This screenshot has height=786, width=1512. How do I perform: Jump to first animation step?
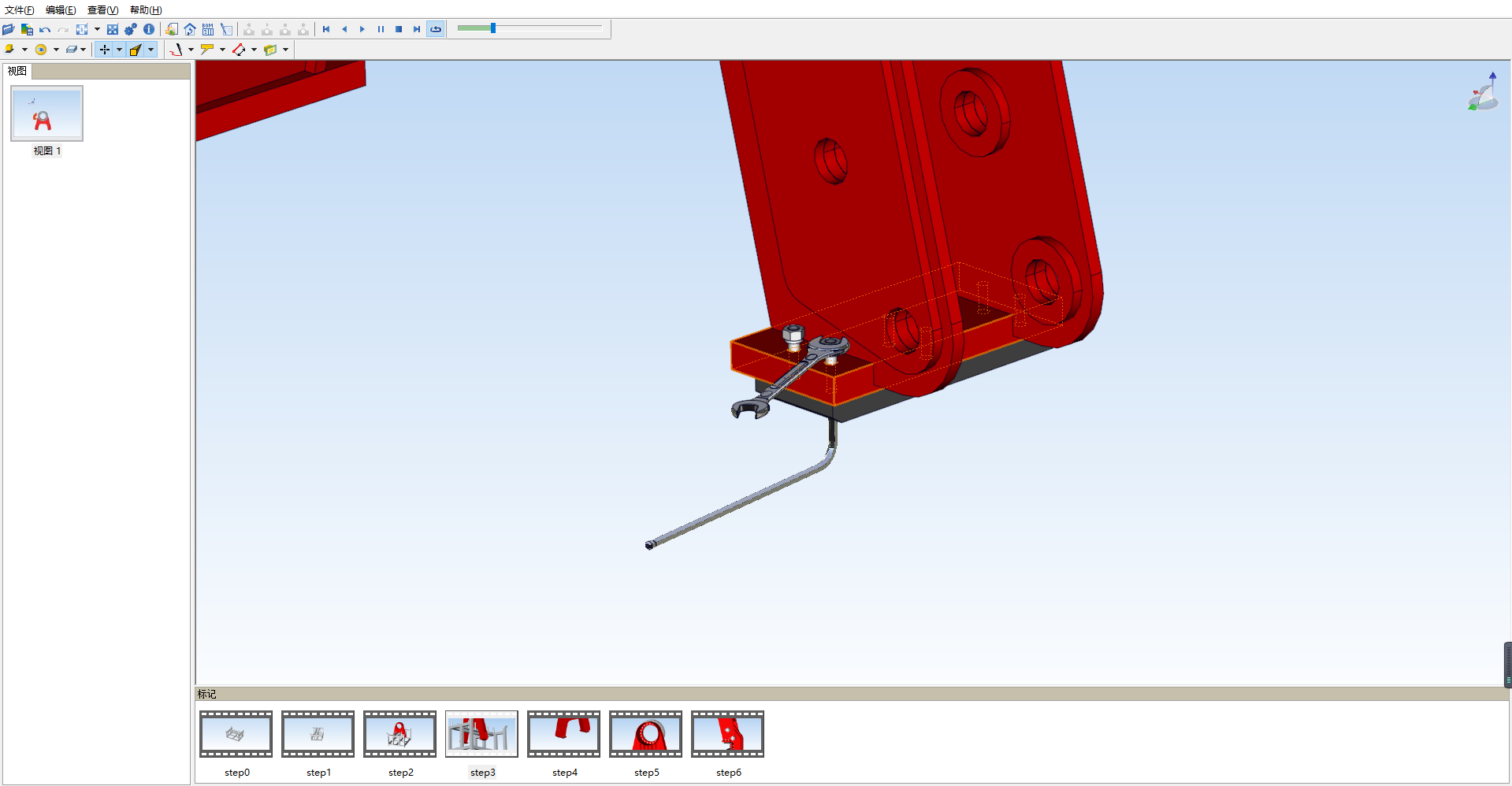click(326, 29)
